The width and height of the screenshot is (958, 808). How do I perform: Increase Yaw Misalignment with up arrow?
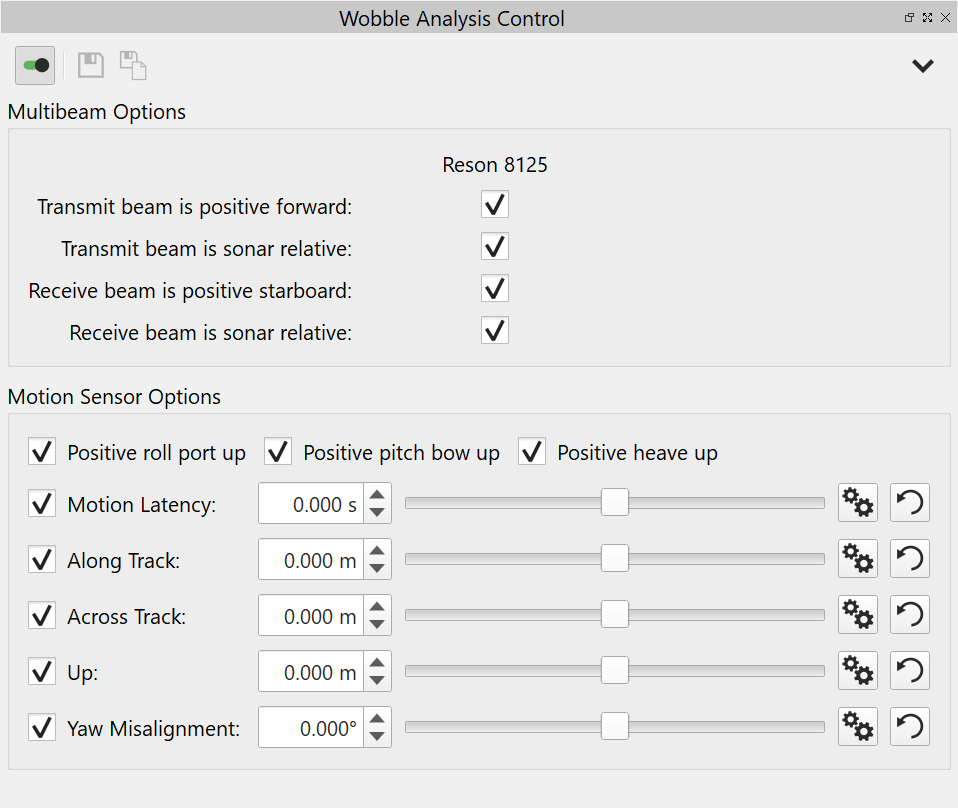point(377,719)
